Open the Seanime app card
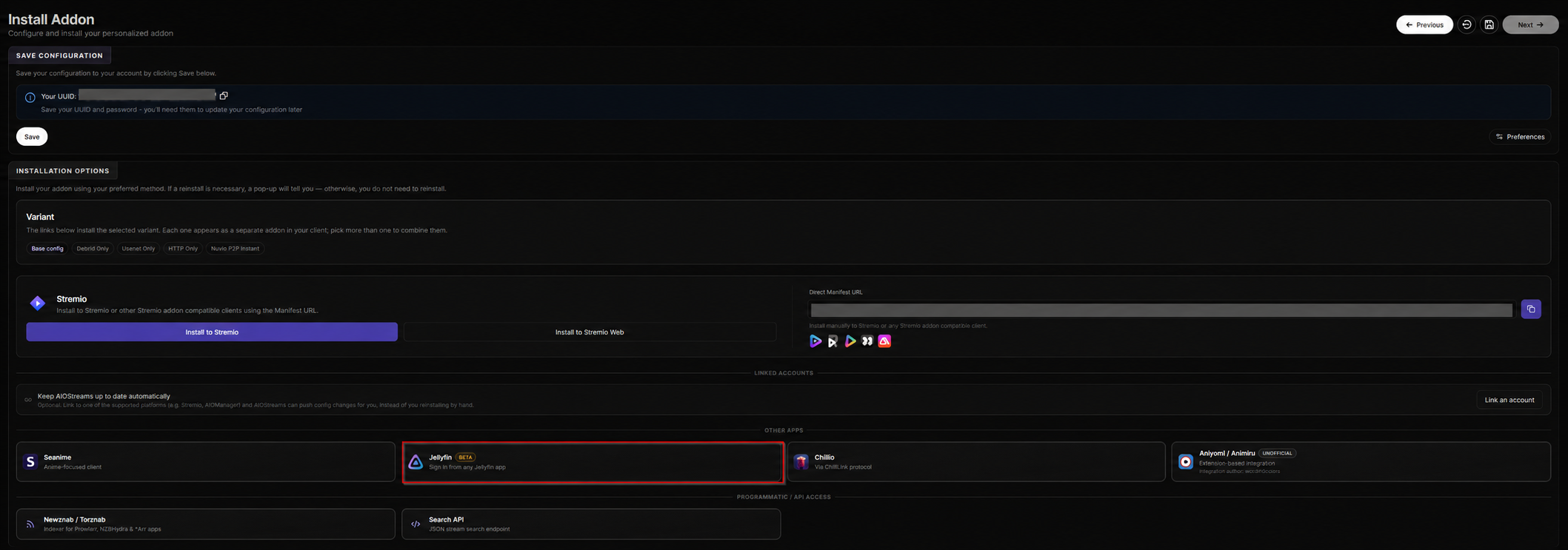1568x550 pixels. [x=206, y=462]
